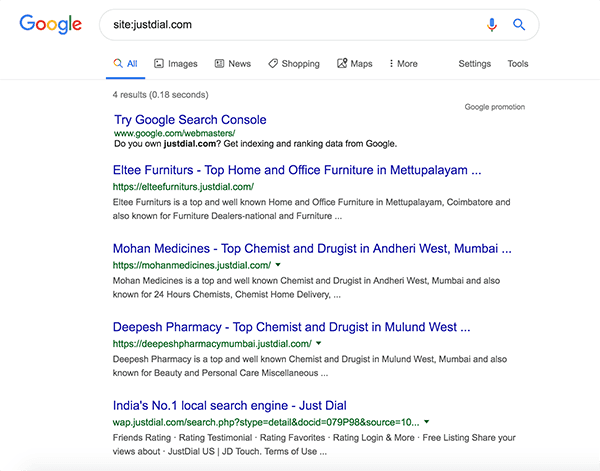The image size is (600, 471).
Task: Open the More menu with three dots
Action: 403,64
